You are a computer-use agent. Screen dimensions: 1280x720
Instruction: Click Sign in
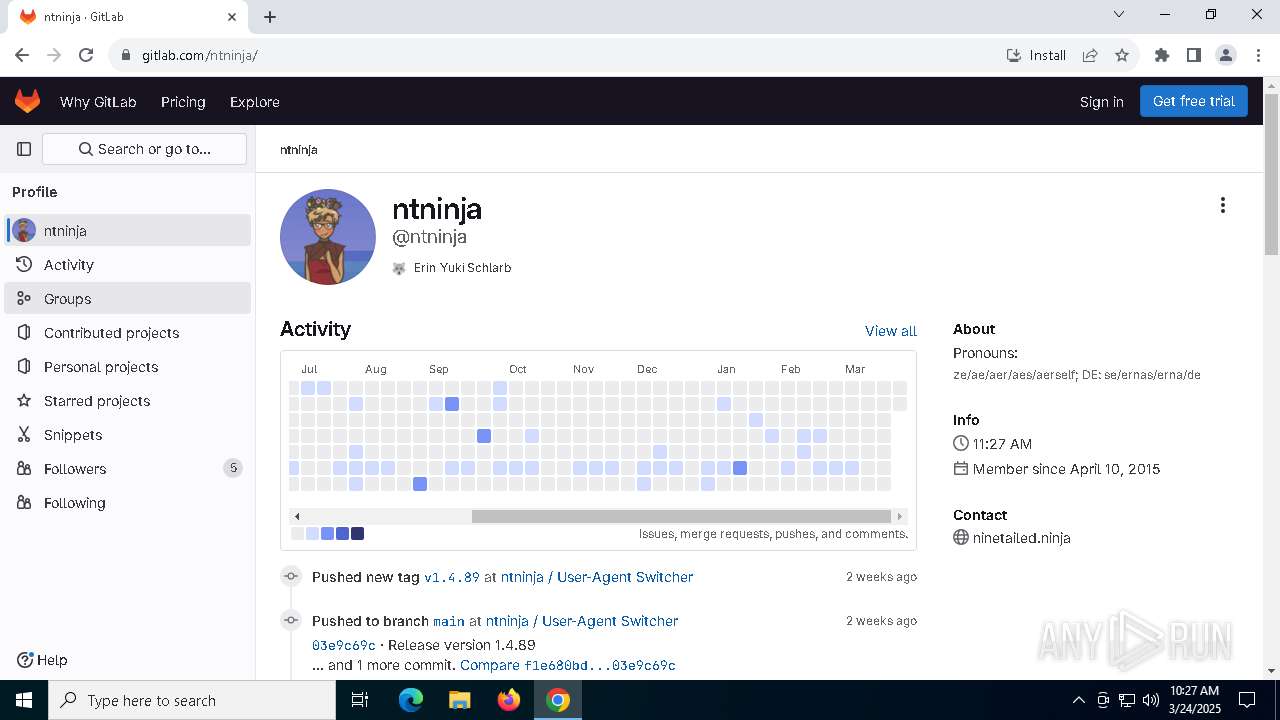tap(1102, 102)
